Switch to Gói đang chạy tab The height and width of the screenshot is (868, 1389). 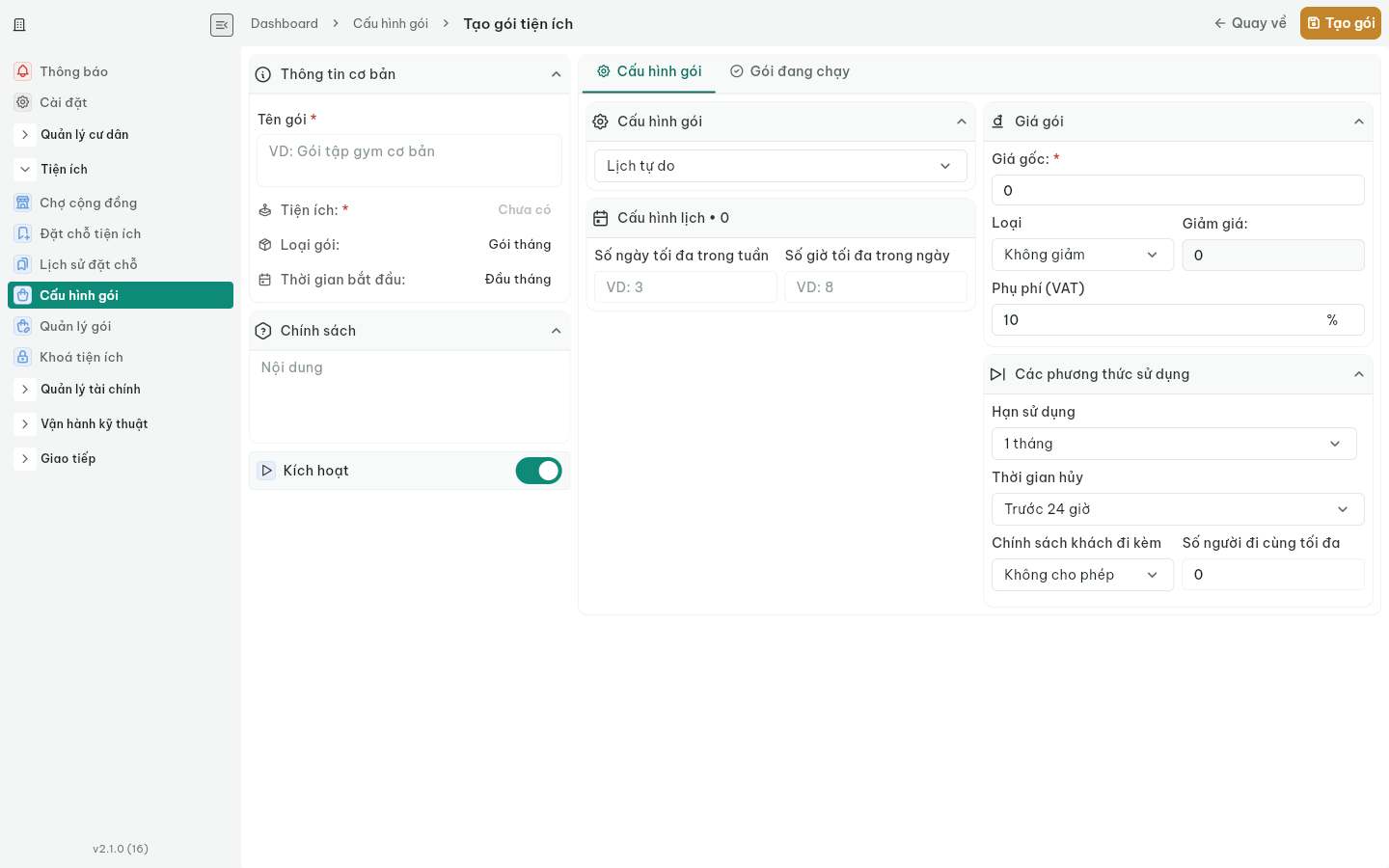[790, 71]
